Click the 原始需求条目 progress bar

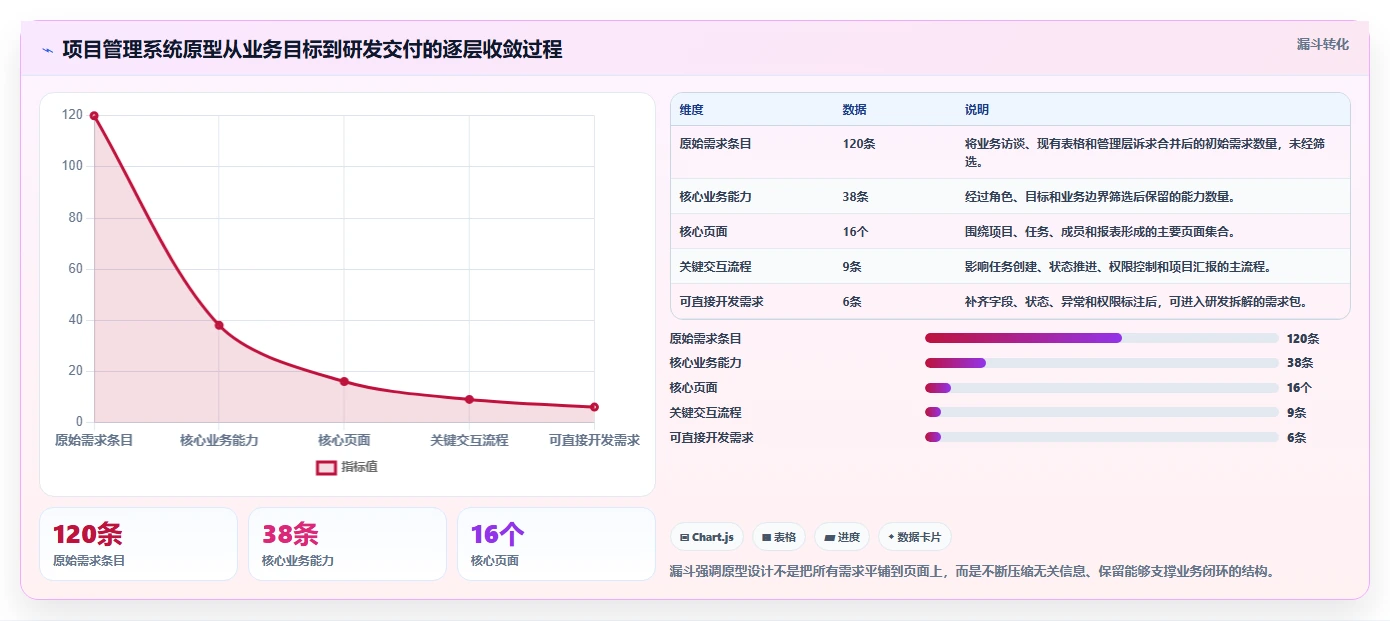[1102, 339]
